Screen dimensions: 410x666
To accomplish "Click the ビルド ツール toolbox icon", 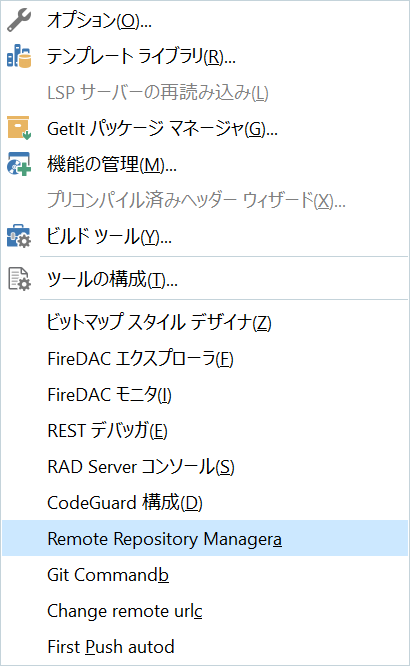I will point(19,236).
